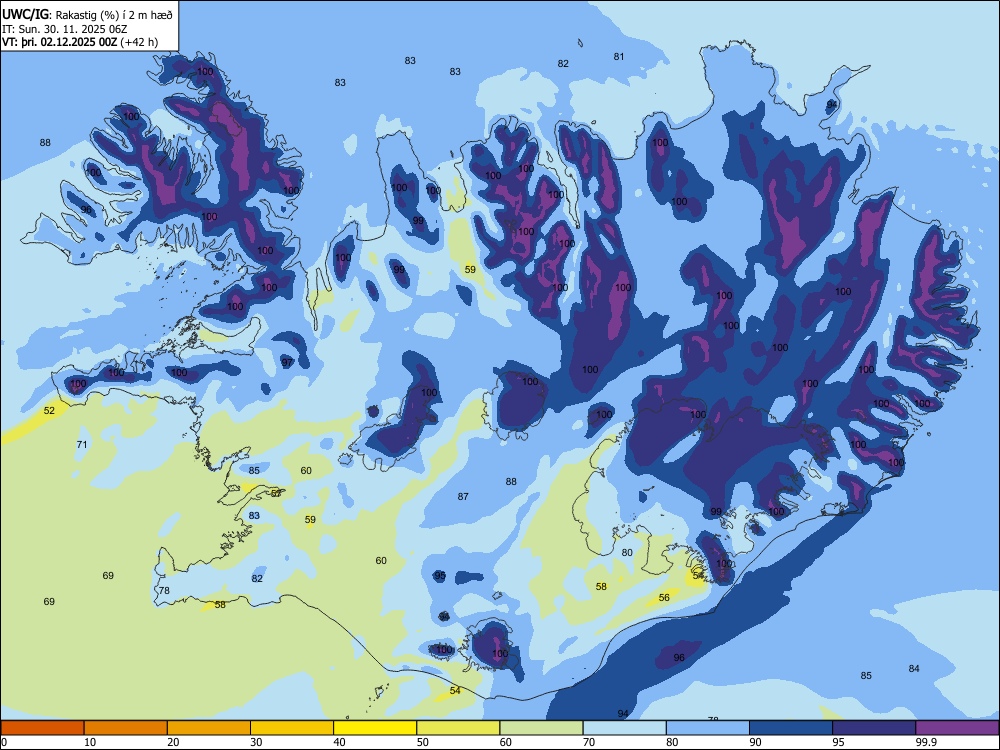Click the 99.9 legend scale label
This screenshot has height=750, width=1000.
coord(926,742)
